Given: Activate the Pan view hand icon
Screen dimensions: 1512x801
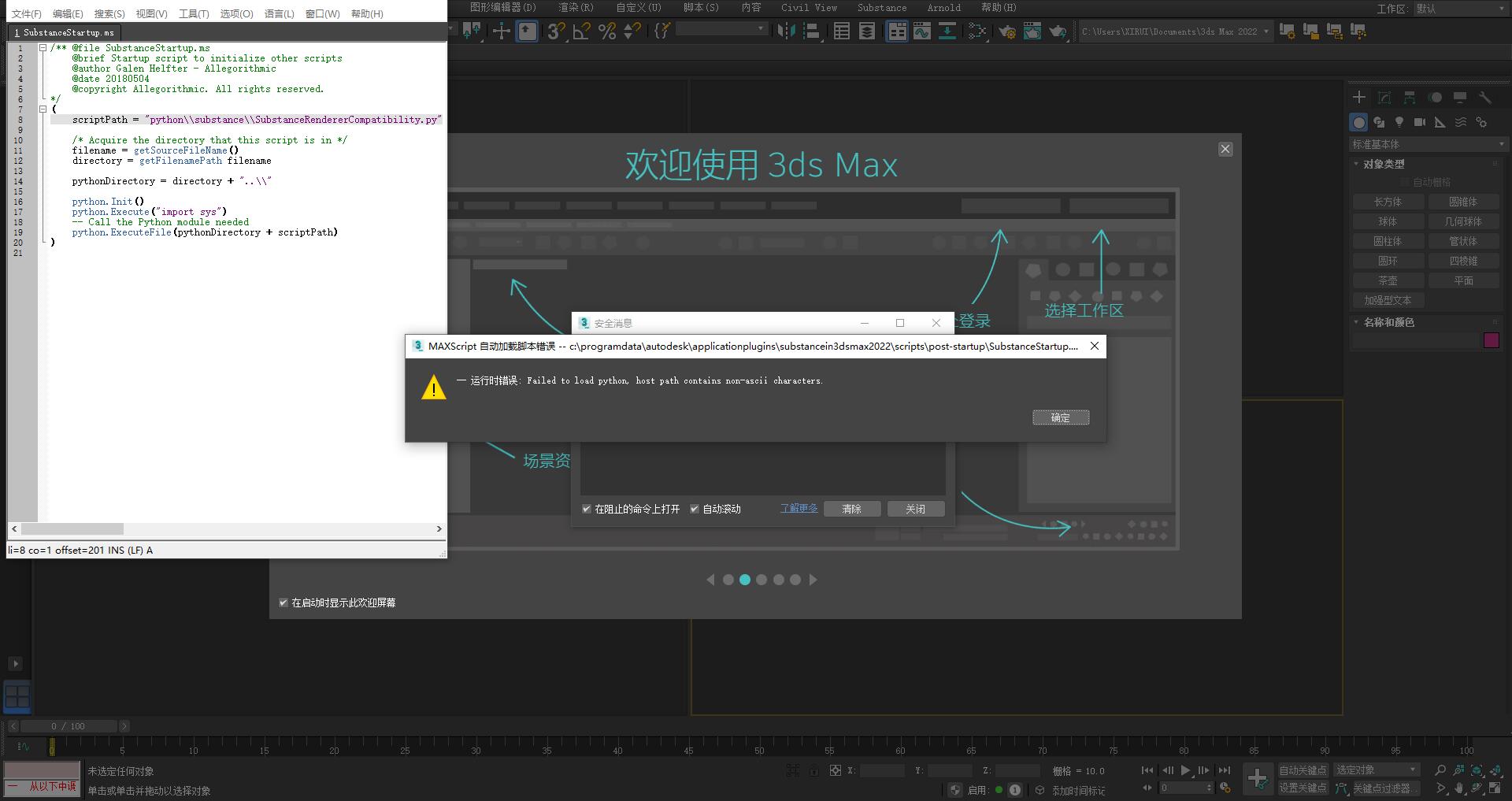Looking at the screenshot, I should (1458, 788).
